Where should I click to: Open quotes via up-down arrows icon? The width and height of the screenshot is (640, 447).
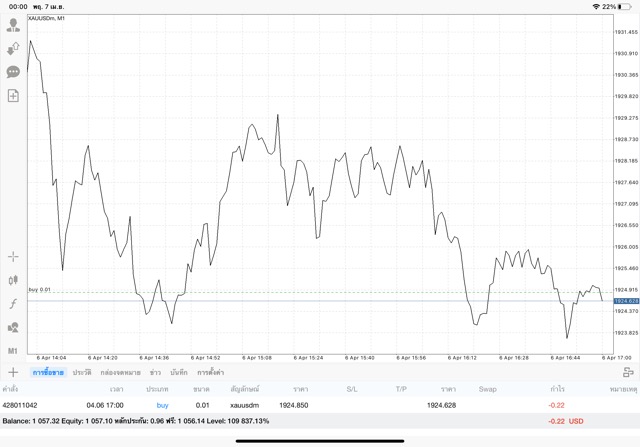[x=13, y=48]
